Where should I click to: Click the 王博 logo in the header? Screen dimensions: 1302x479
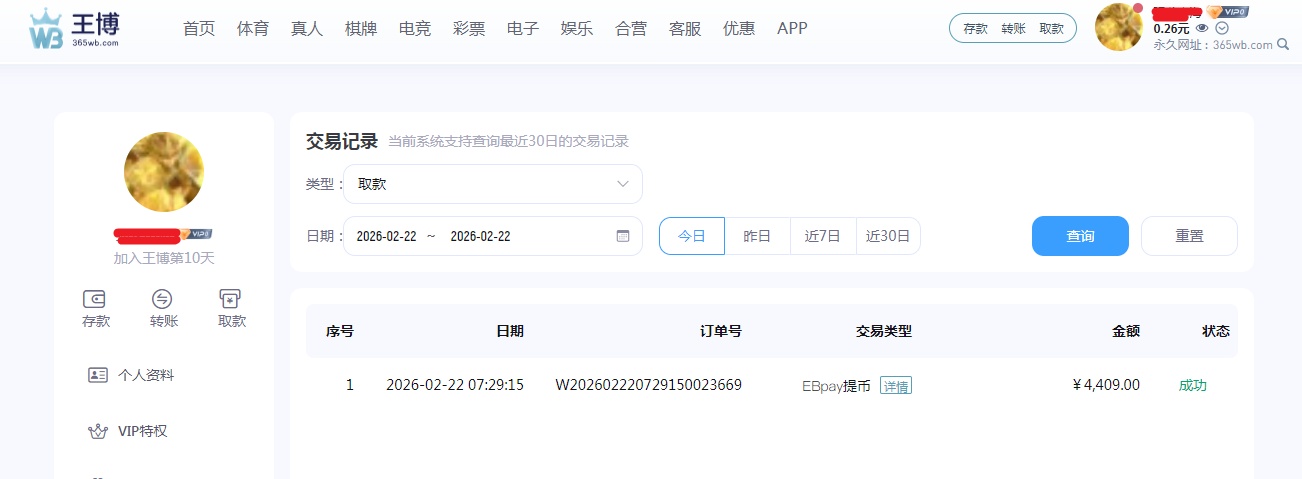pyautogui.click(x=75, y=30)
